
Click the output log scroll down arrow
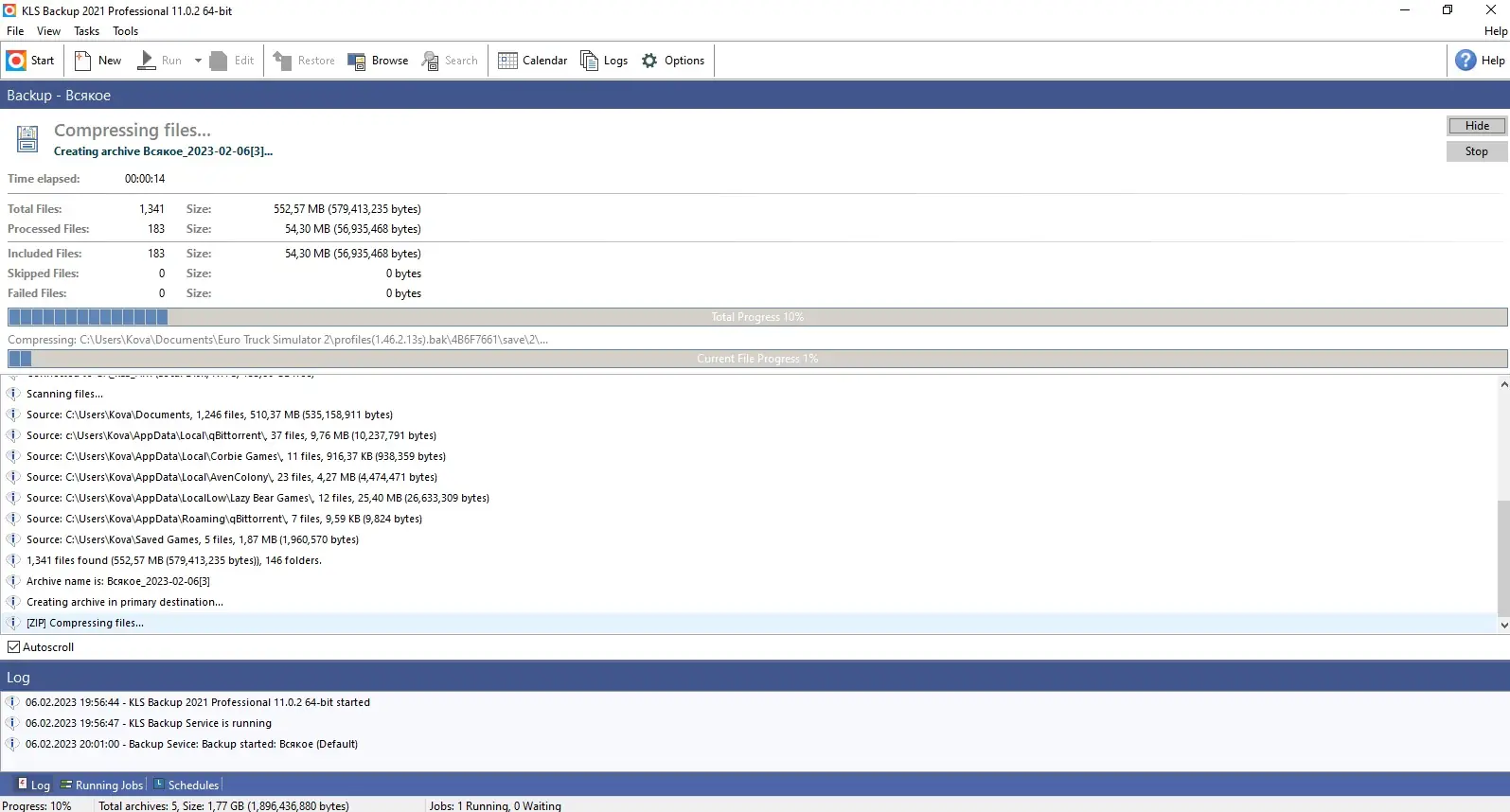1503,626
